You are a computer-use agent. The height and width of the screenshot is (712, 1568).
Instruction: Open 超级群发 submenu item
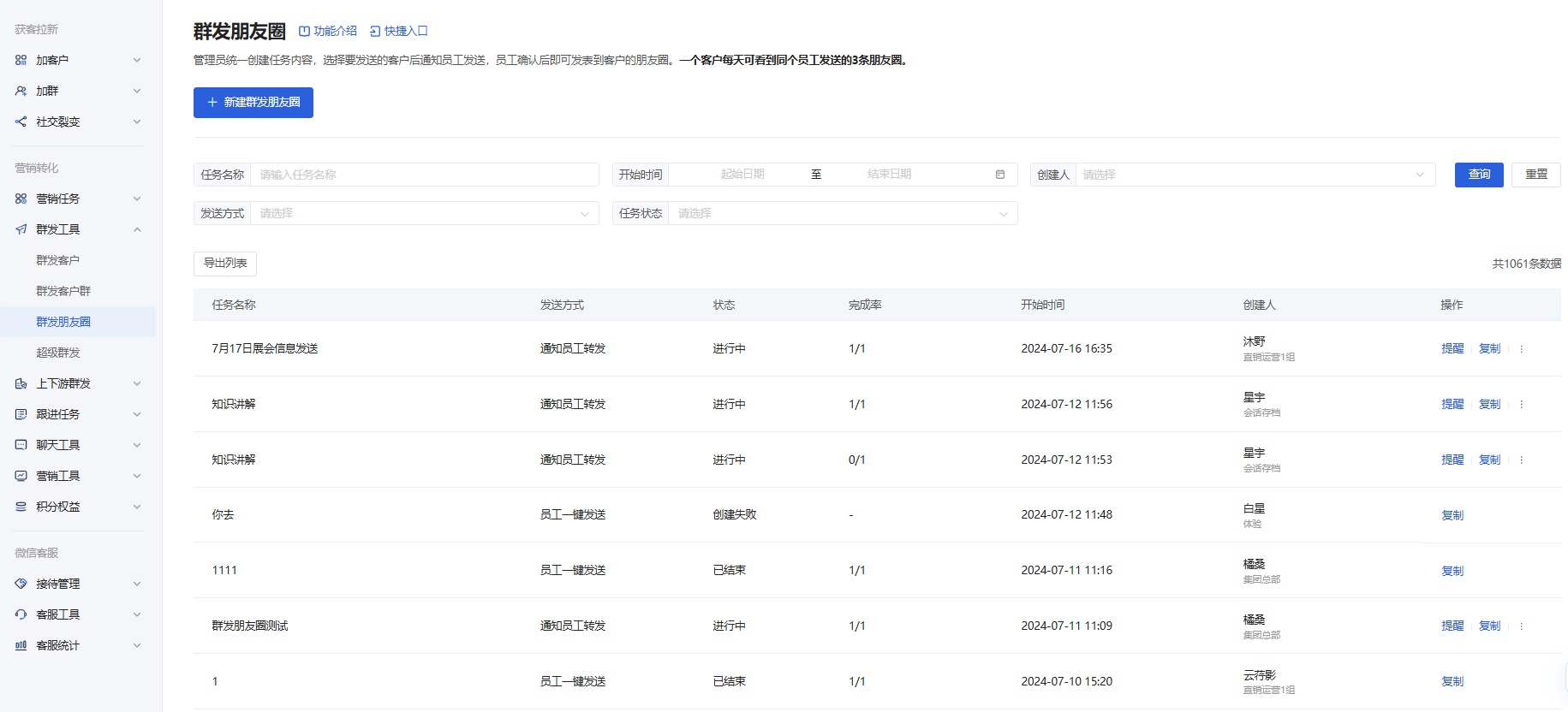coord(78,353)
